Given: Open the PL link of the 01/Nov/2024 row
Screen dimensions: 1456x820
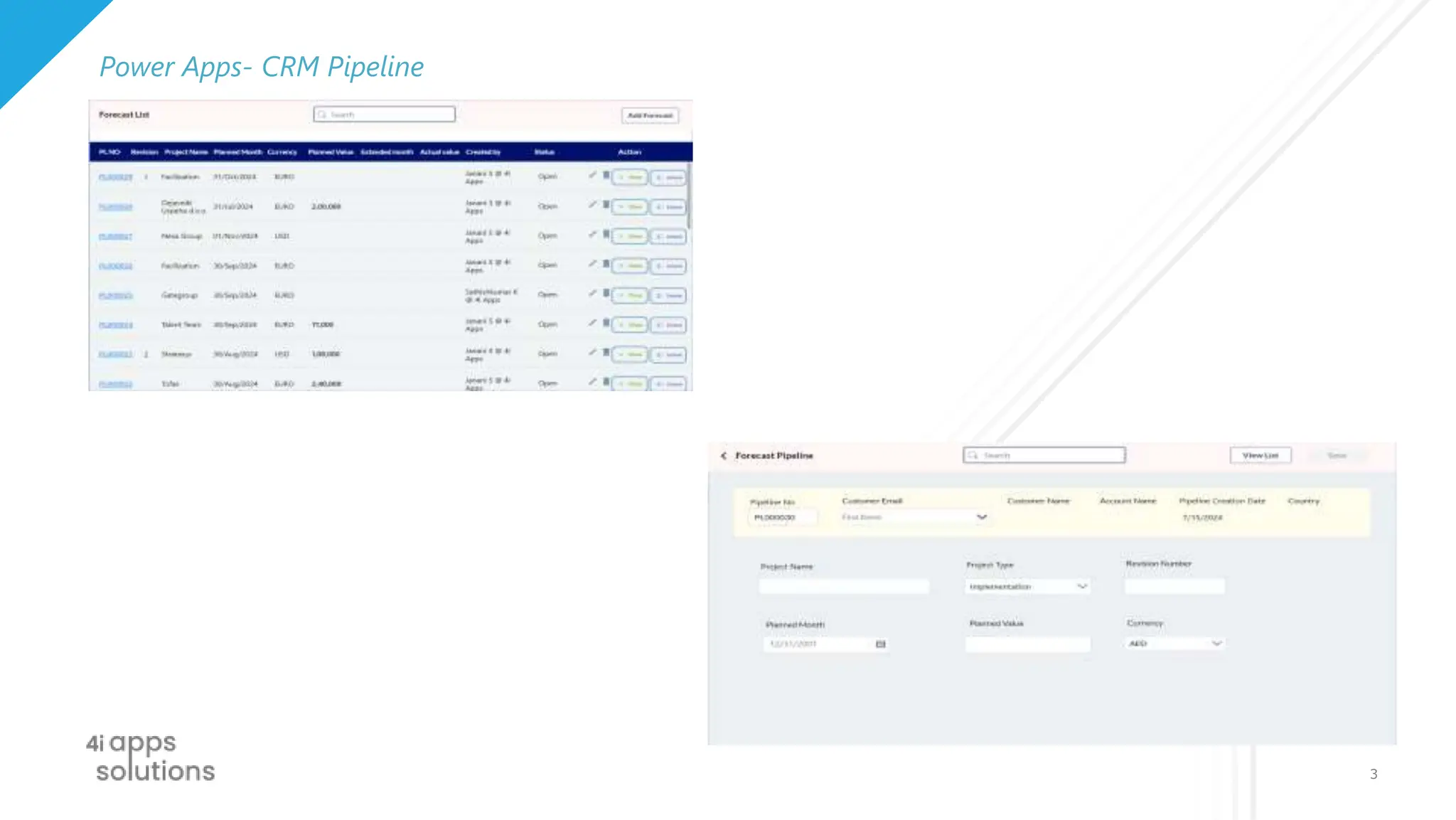Looking at the screenshot, I should pos(115,236).
